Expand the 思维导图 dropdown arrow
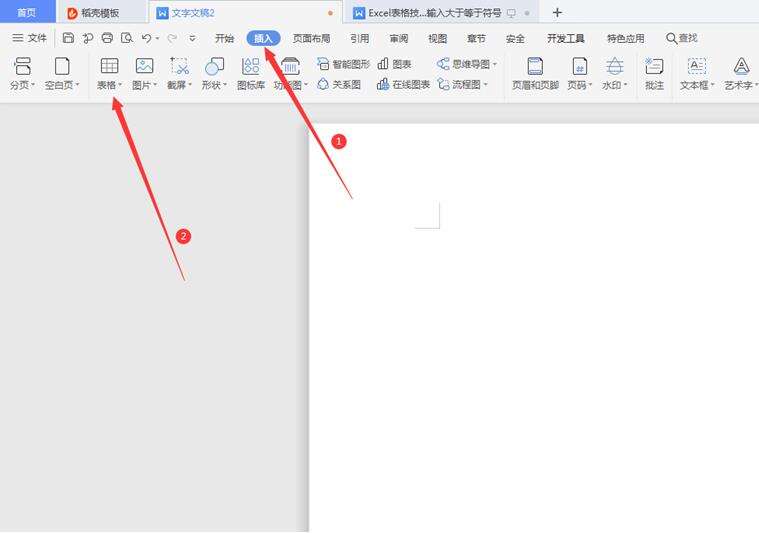759x533 pixels. point(495,64)
